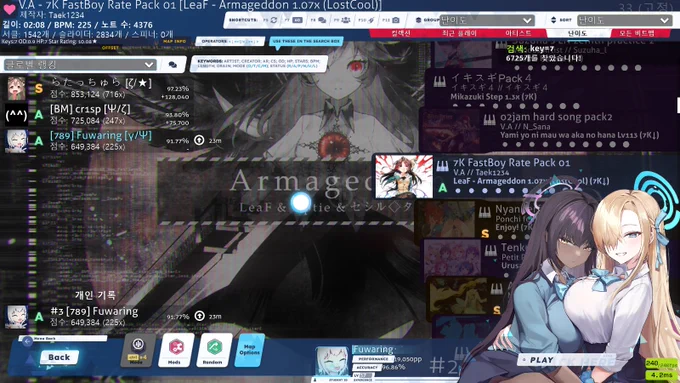This screenshot has height=383, width=680.
Task: Open Map Options button
Action: coord(249,350)
